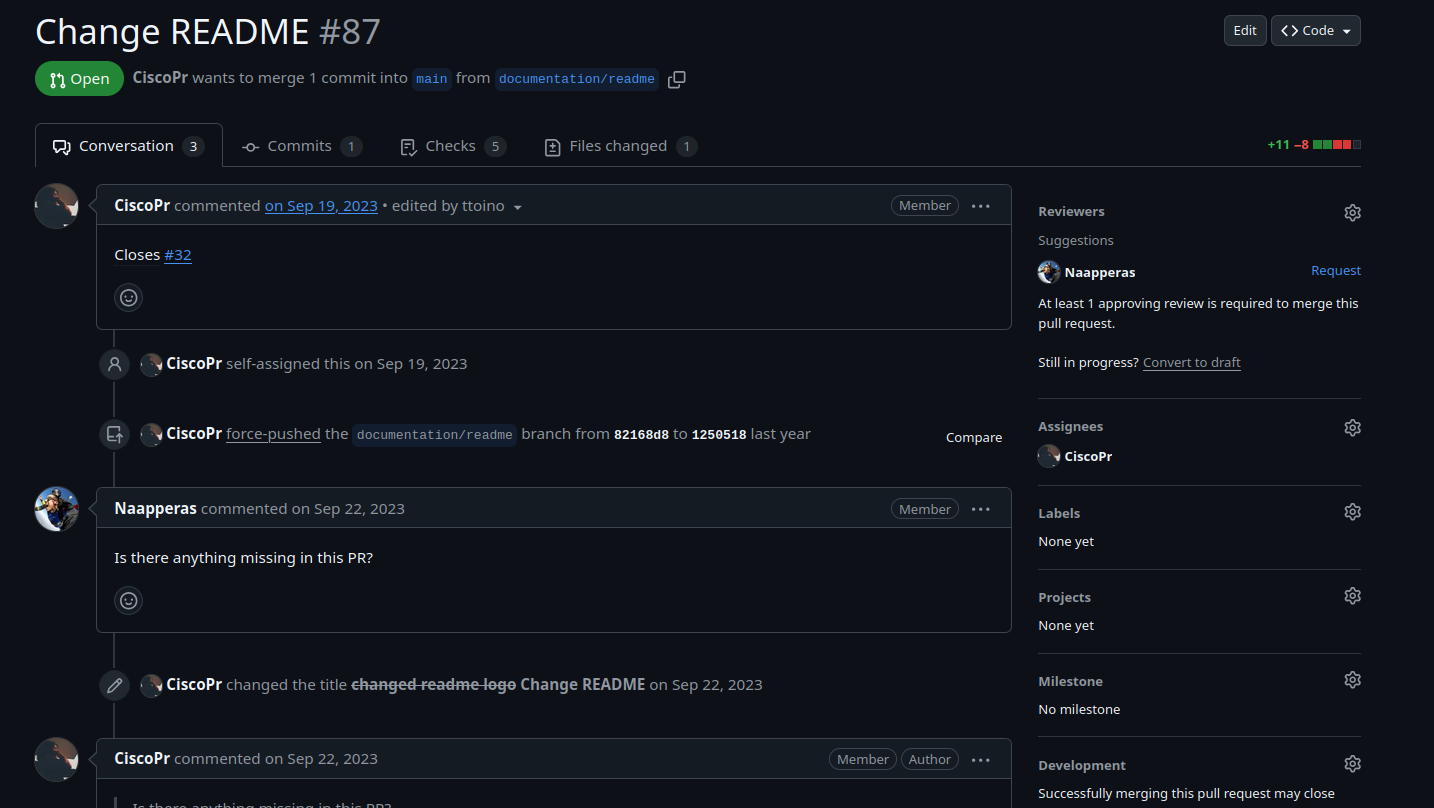Click CiscoPr name under Assignees
This screenshot has width=1434, height=808.
click(1088, 456)
